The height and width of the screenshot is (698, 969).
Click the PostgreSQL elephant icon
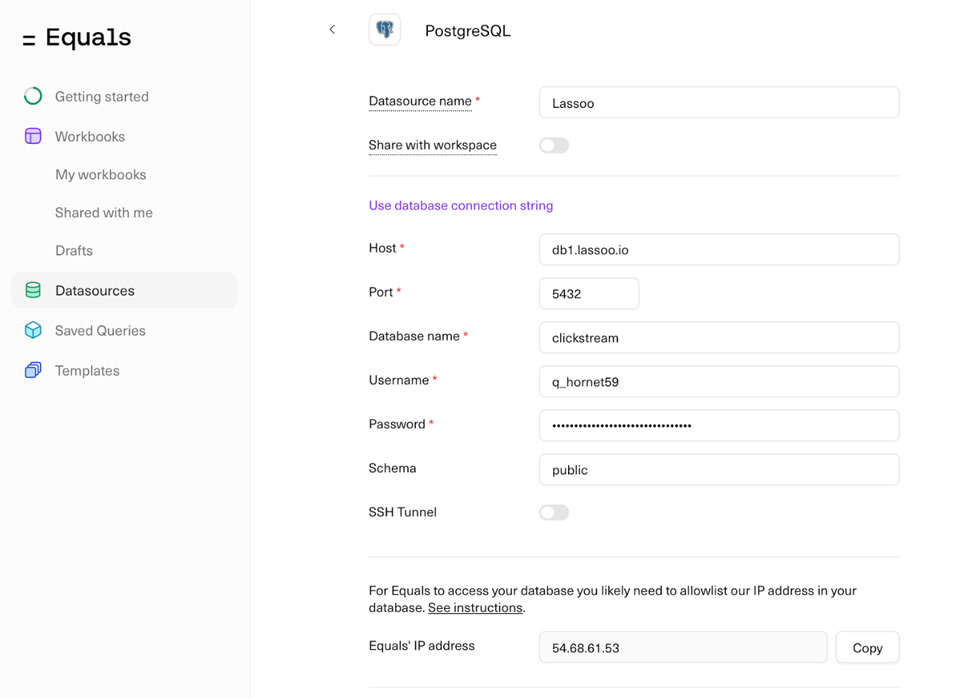[384, 30]
